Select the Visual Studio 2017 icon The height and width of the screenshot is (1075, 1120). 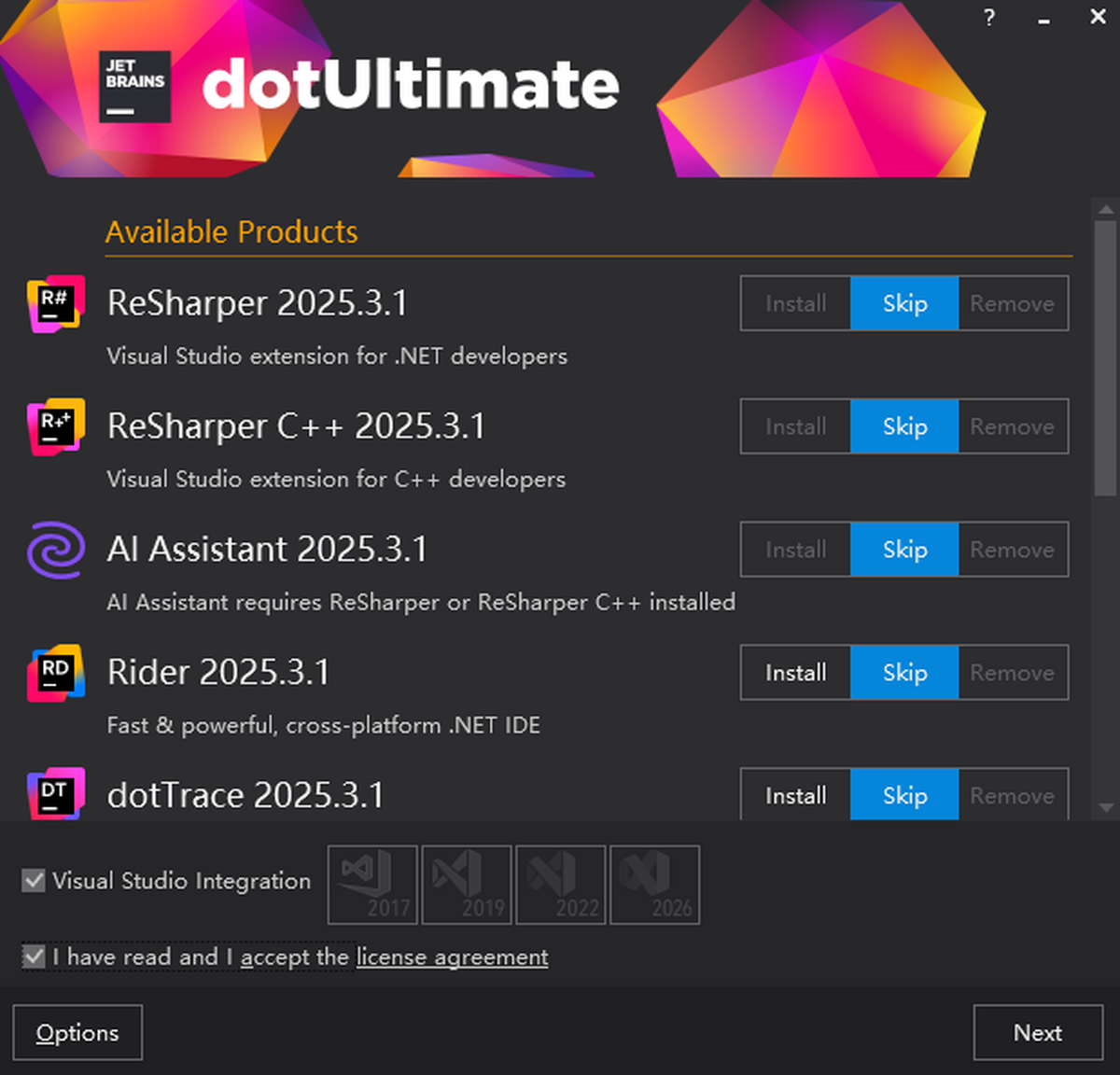tap(372, 885)
